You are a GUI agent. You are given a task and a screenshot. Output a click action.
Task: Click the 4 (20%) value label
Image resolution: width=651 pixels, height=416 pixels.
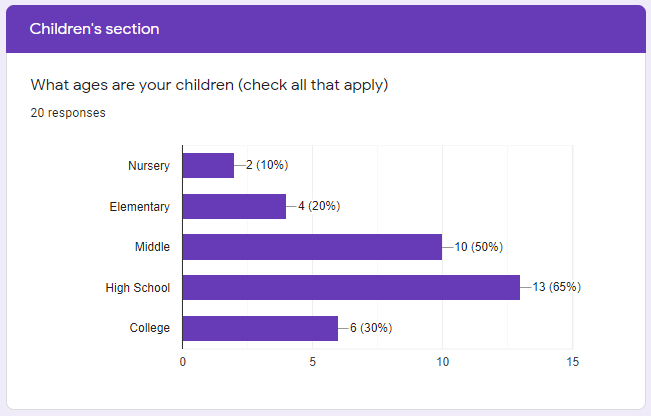[x=319, y=207]
